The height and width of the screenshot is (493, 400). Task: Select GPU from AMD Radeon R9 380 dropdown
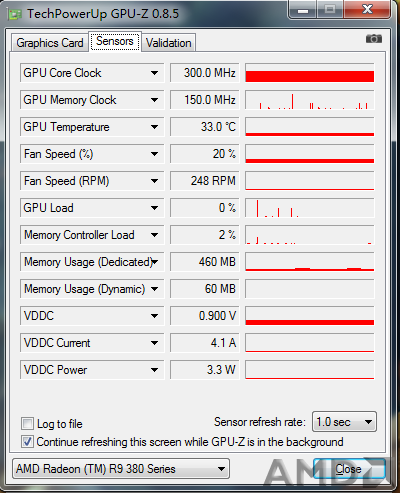coord(121,469)
